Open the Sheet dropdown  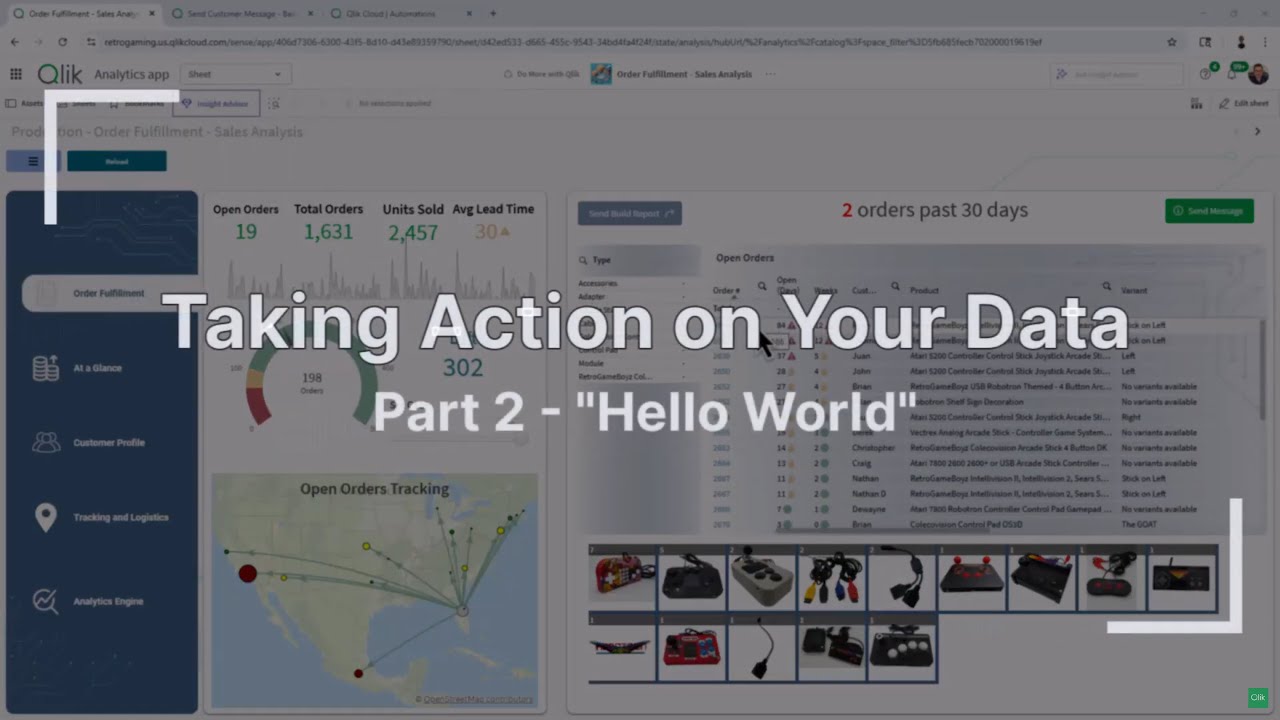click(x=236, y=74)
